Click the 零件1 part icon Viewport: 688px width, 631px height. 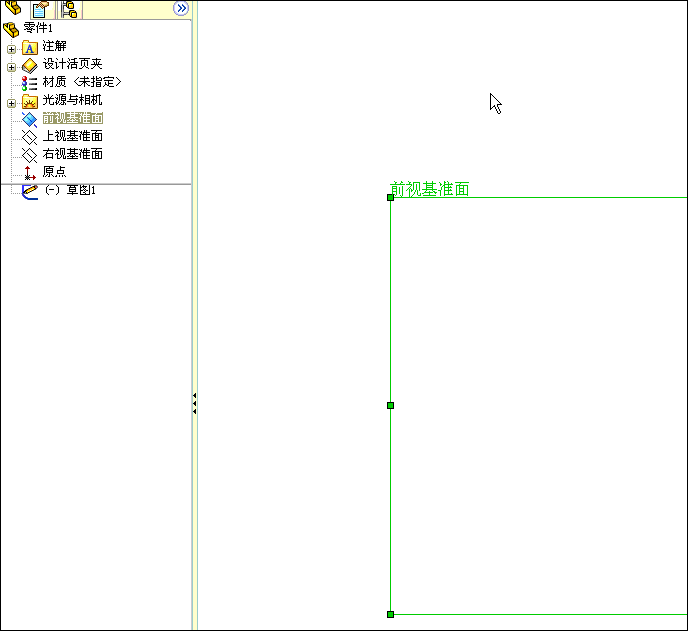tap(11, 29)
